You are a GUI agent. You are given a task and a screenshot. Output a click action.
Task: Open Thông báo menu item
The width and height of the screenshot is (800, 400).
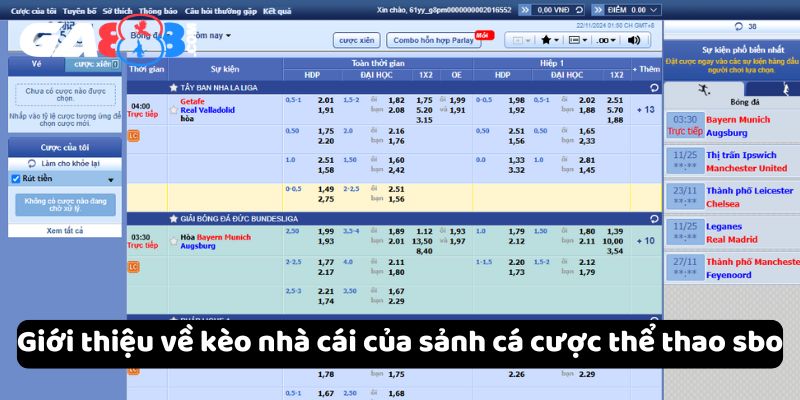[x=159, y=11]
